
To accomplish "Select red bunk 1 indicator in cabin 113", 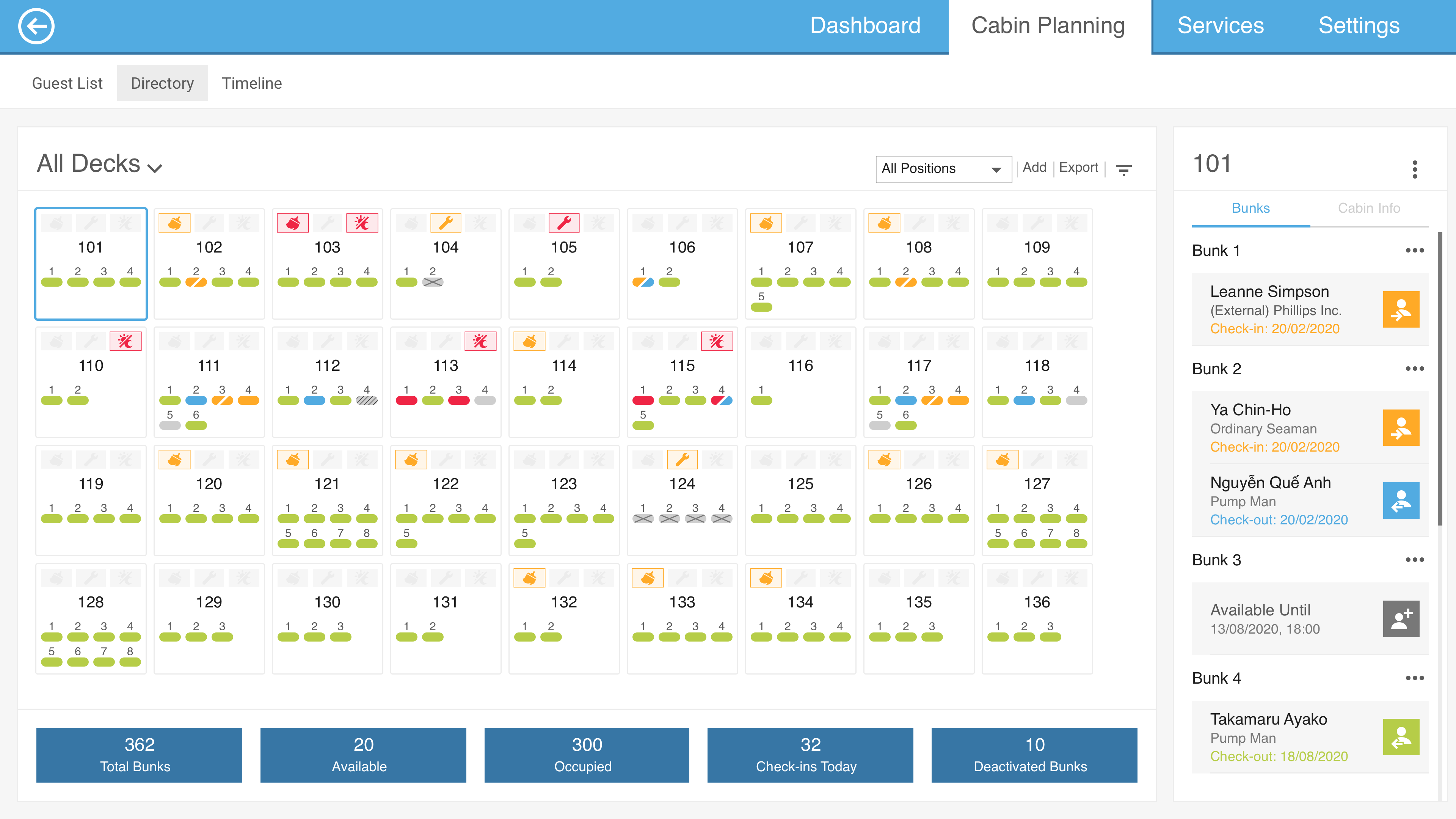I will click(406, 401).
